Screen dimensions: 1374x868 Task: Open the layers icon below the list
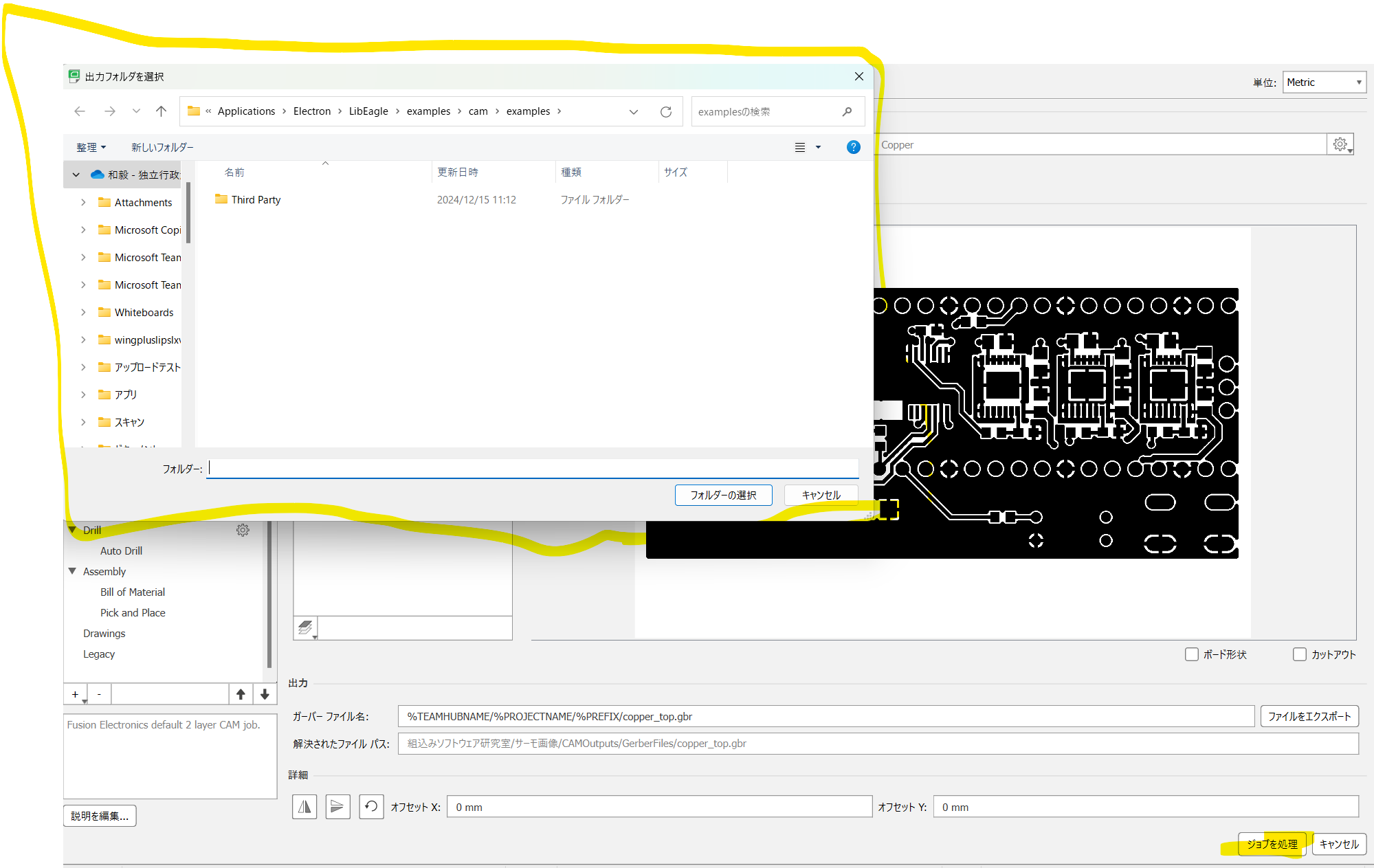coord(305,627)
